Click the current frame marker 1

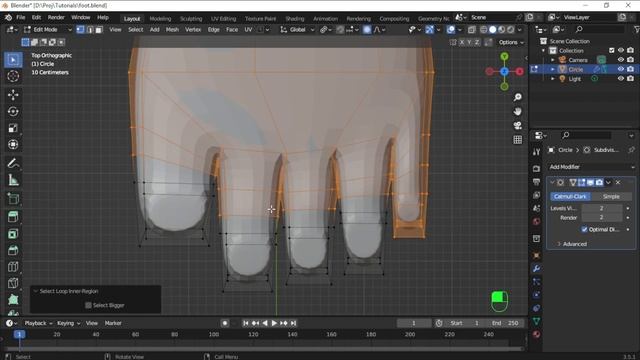click(19, 334)
